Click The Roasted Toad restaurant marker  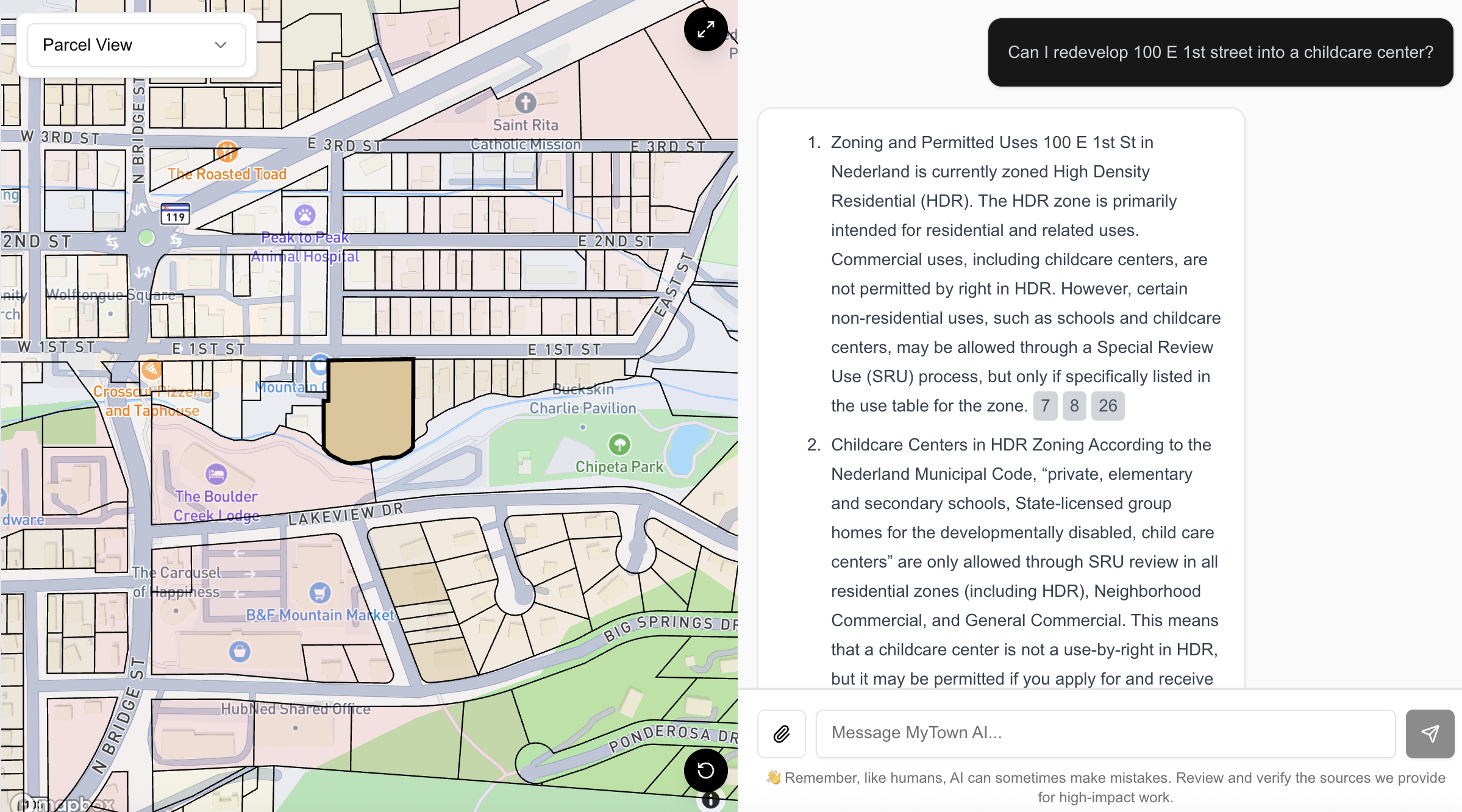tap(227, 151)
